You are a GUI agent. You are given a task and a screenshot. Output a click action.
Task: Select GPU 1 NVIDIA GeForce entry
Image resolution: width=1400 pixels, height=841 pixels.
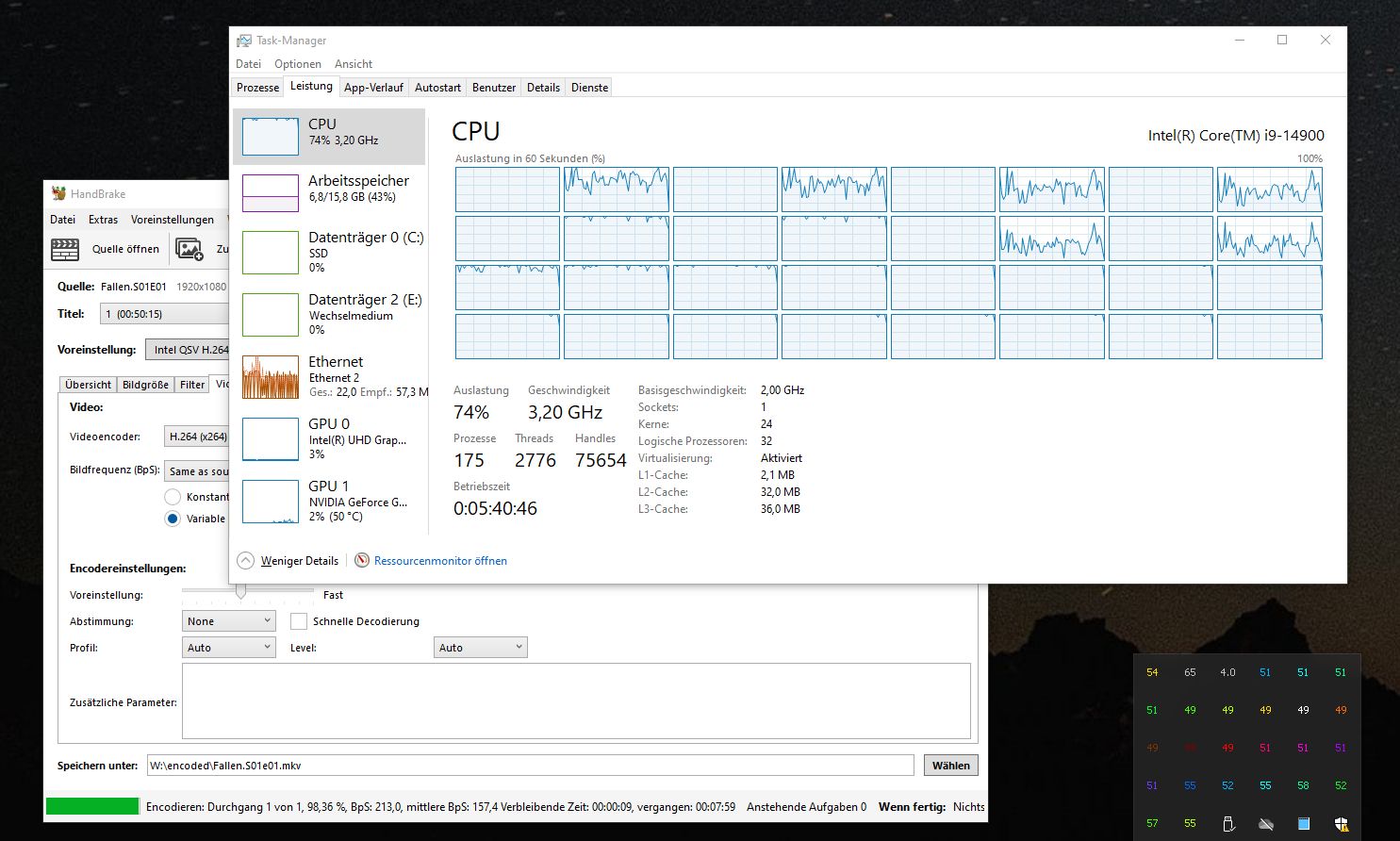coord(329,501)
